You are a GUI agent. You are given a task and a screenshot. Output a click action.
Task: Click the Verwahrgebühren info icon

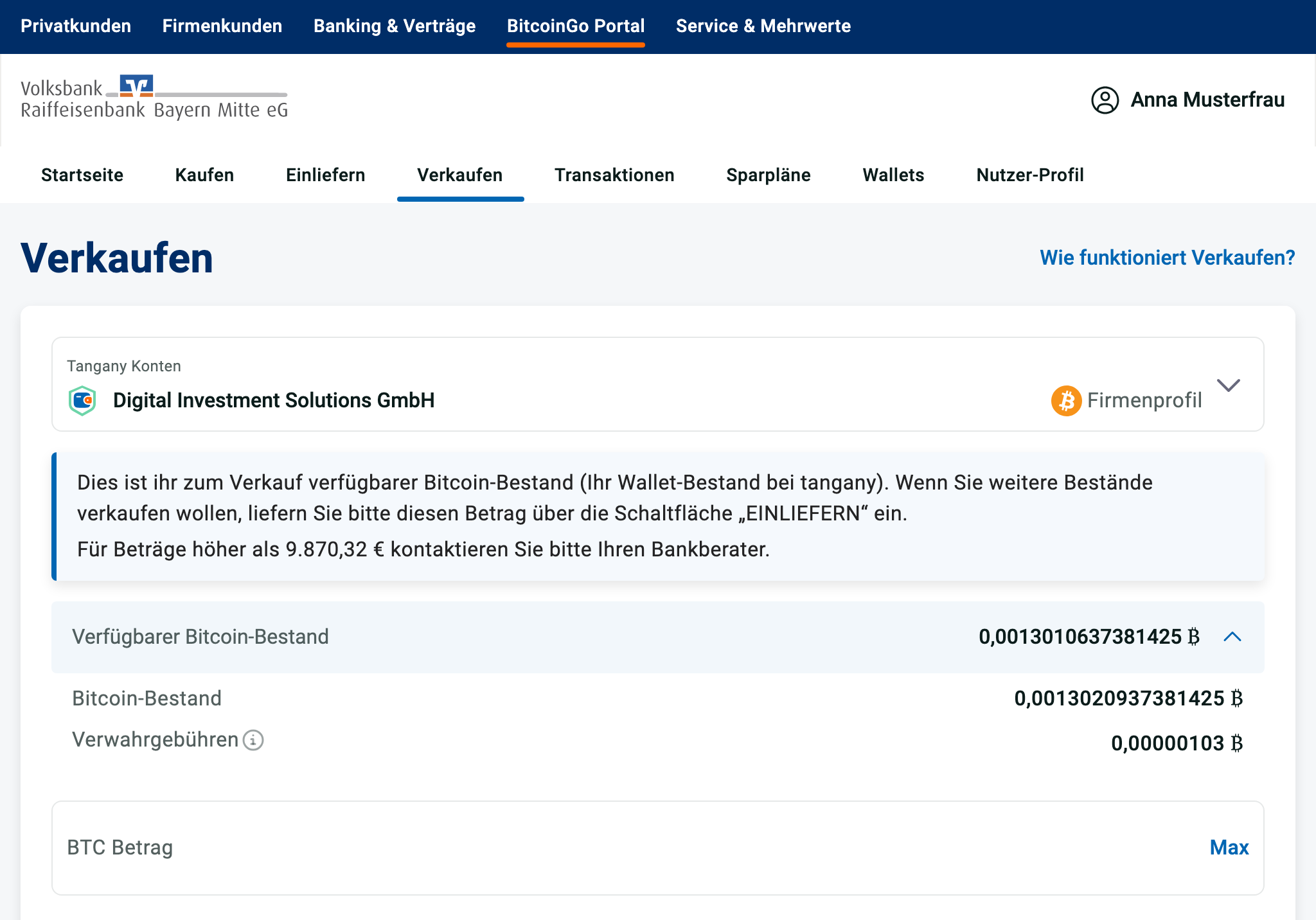[x=253, y=740]
